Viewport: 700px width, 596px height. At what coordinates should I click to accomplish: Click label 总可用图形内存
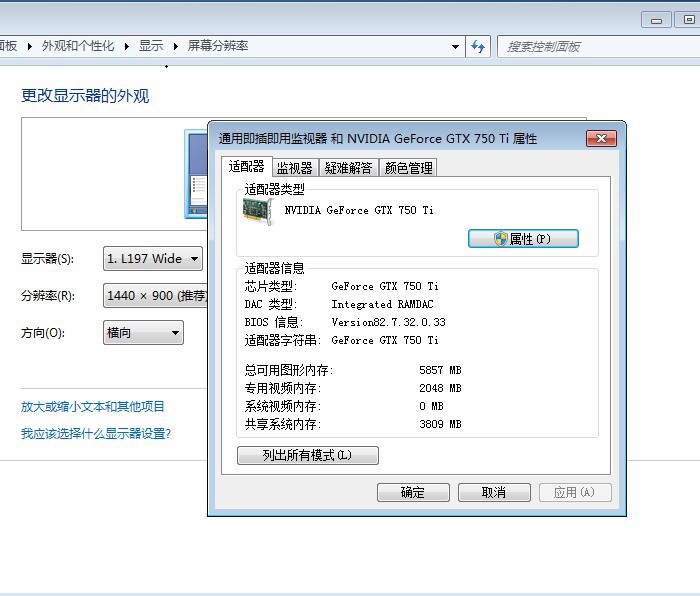[289, 370]
